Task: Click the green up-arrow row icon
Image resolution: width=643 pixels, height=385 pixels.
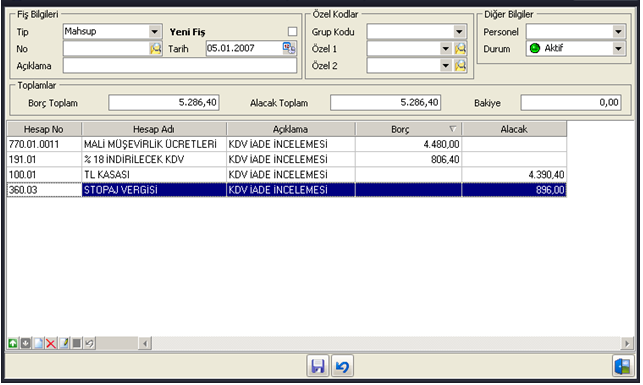Action: tap(13, 343)
